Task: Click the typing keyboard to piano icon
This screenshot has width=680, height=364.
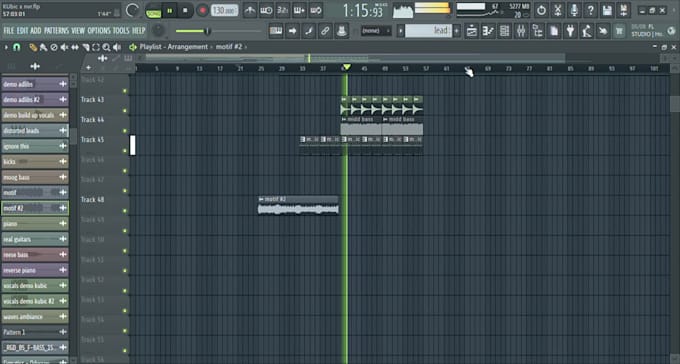Action: pos(276,31)
